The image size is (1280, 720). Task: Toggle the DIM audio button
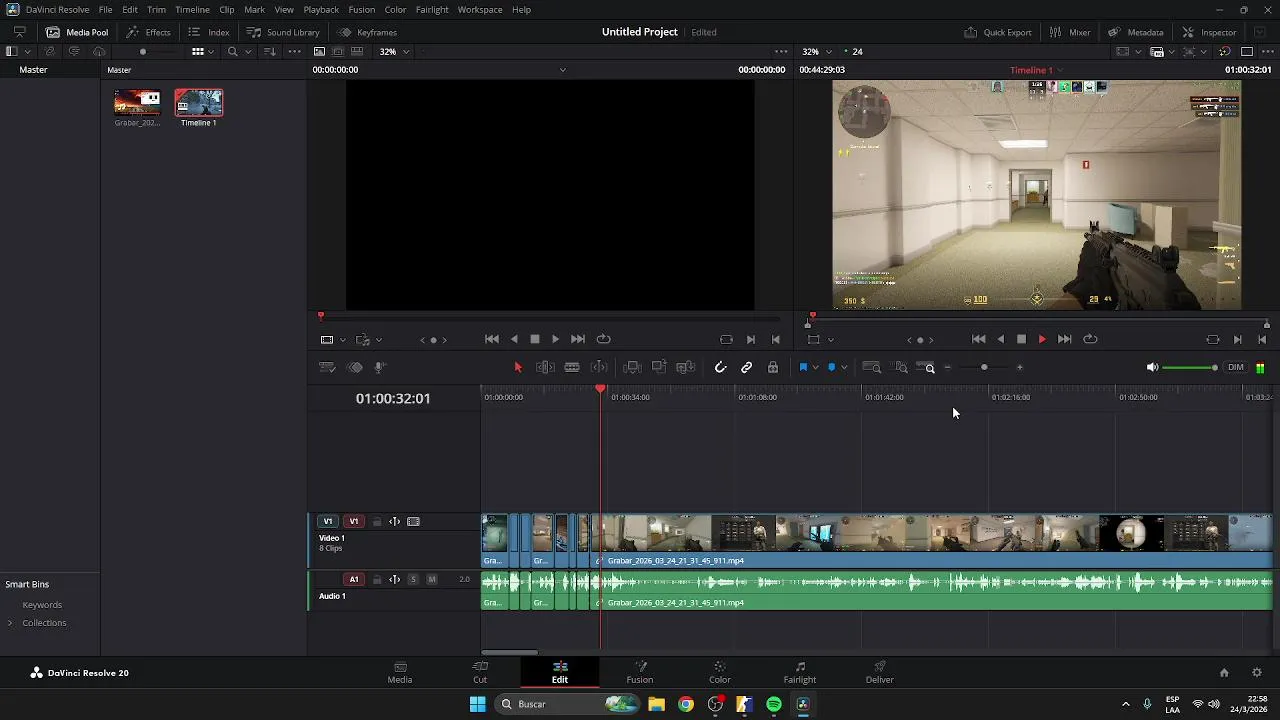1236,368
